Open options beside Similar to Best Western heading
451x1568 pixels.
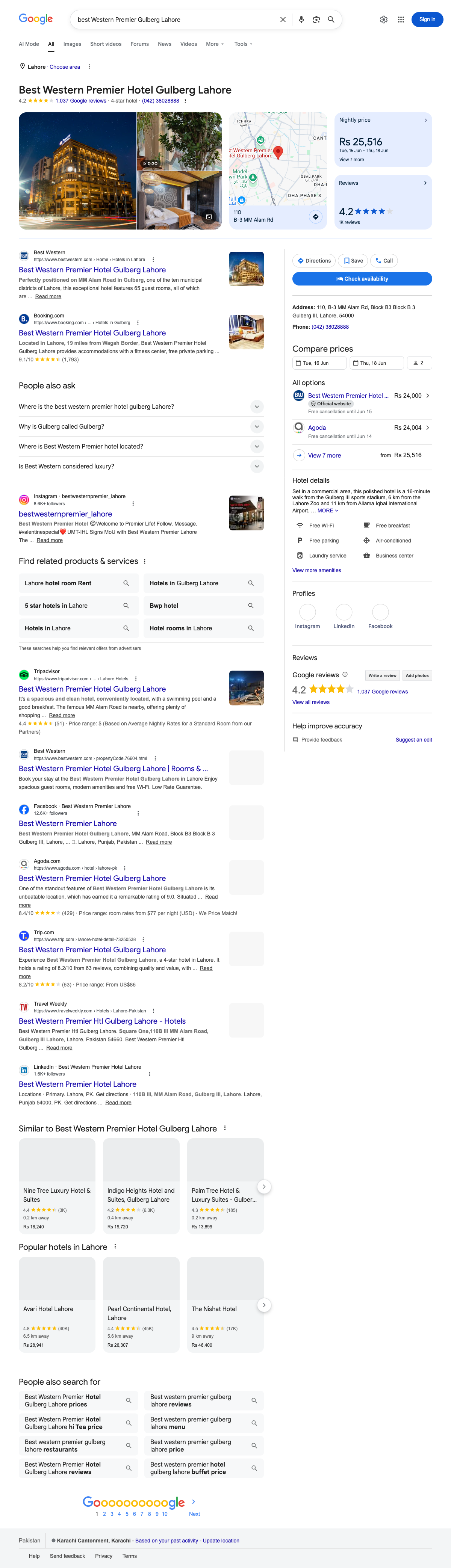[225, 1128]
